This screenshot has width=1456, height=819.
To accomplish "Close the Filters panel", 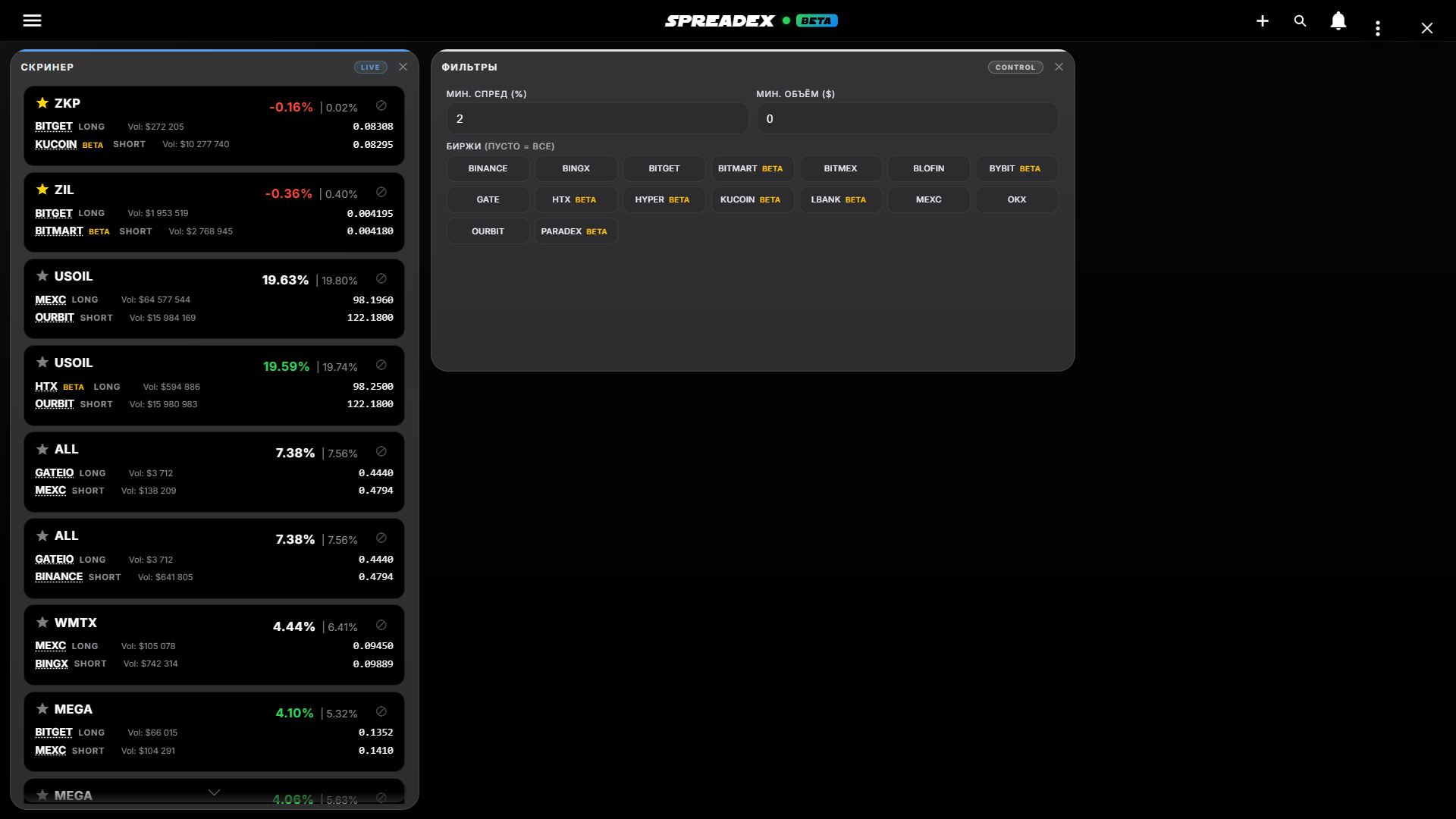I will [1059, 67].
